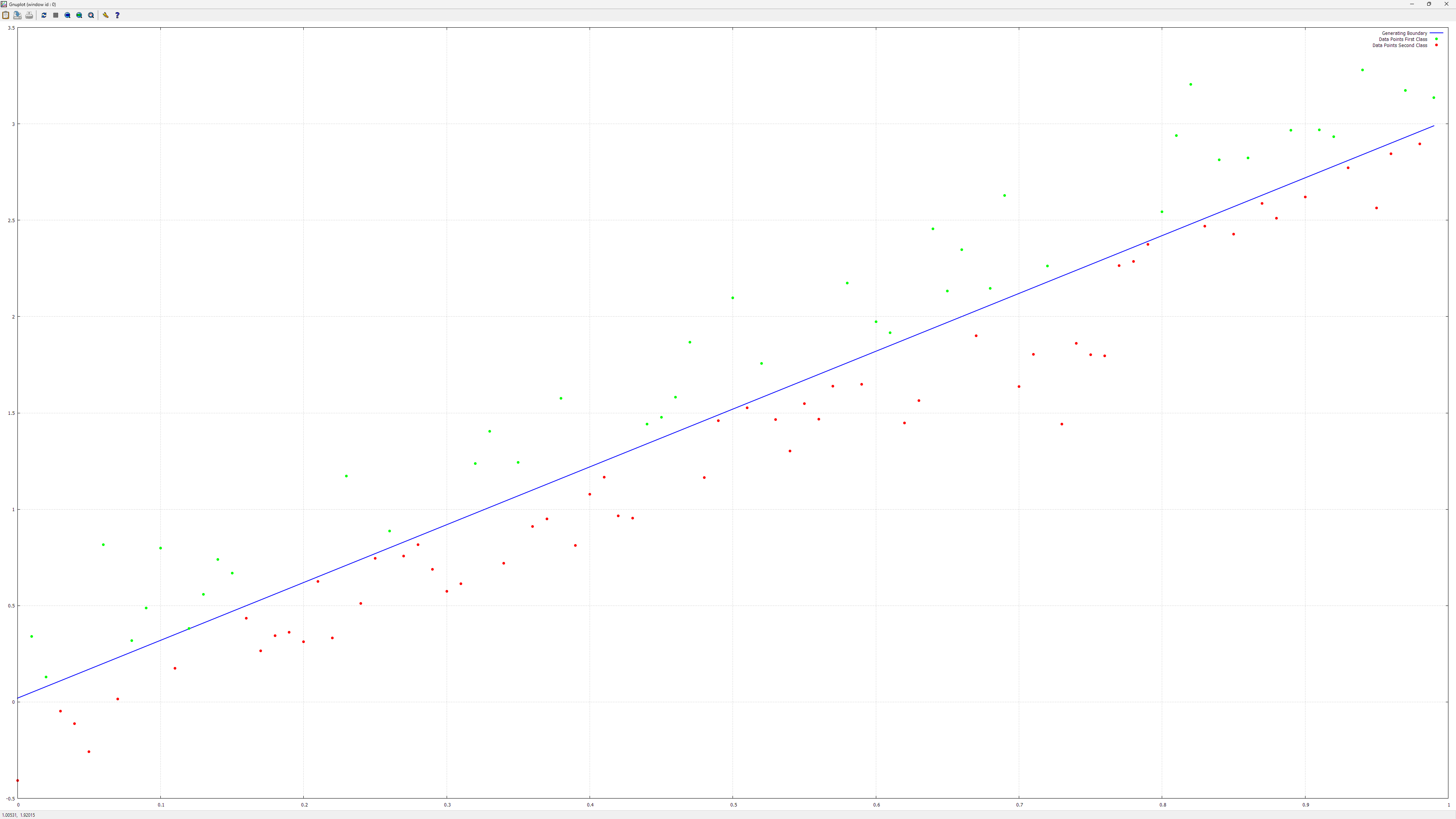
Task: Click the replot refresh arrows icon
Action: coord(44,15)
